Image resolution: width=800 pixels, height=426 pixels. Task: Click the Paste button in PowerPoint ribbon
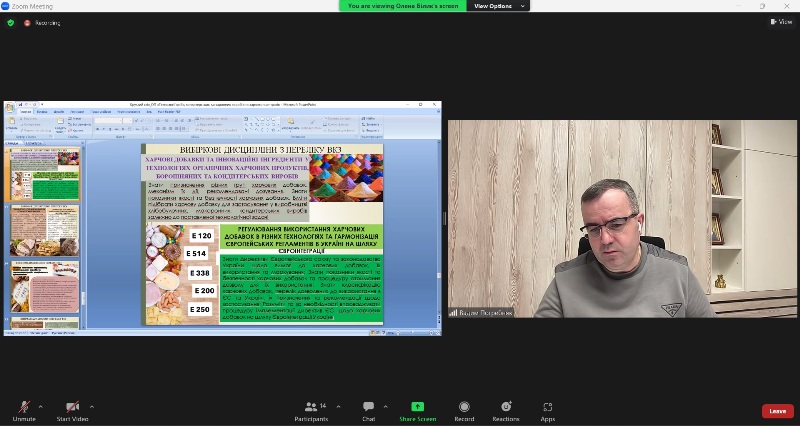[x=11, y=123]
